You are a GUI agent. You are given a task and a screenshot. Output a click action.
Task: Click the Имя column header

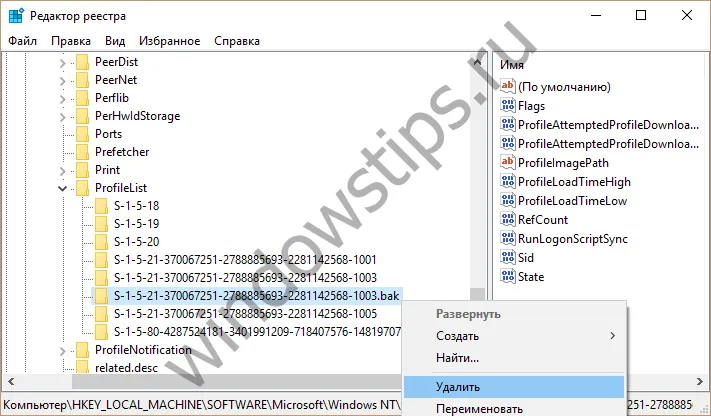(x=511, y=65)
